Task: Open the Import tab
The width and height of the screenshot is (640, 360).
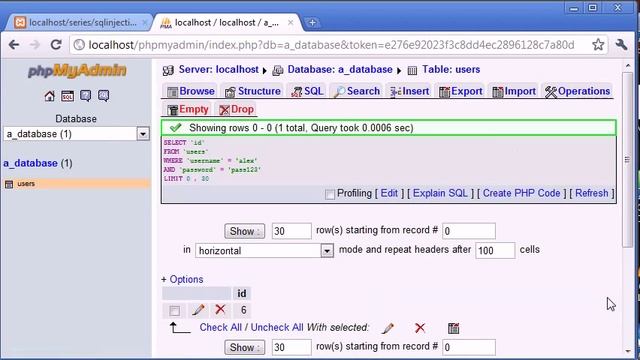Action: (514, 91)
